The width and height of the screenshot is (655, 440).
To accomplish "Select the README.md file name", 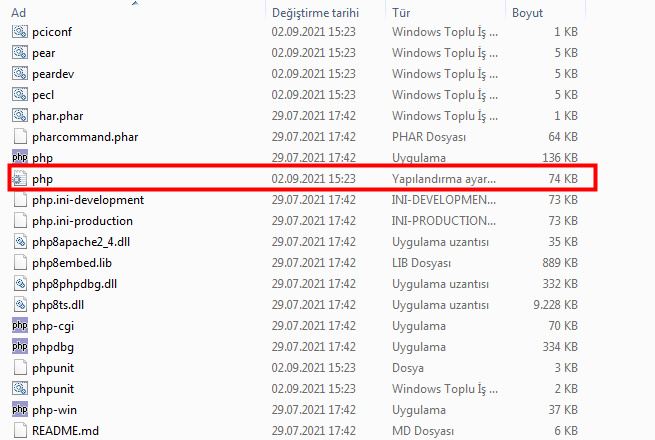I will [66, 431].
